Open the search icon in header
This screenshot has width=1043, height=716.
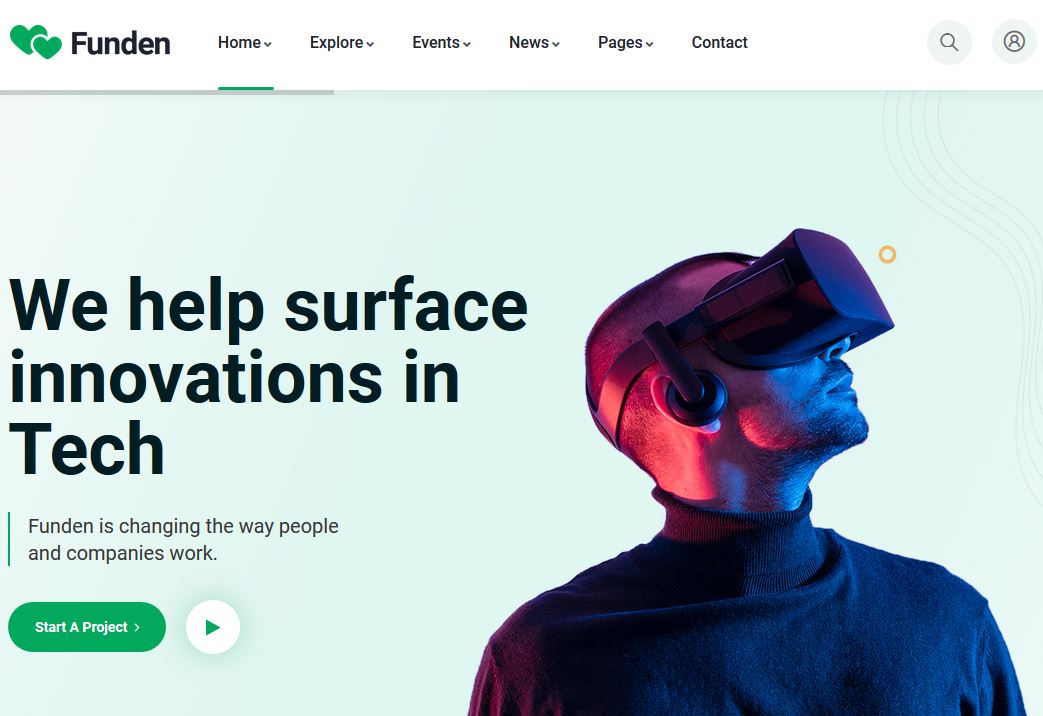pyautogui.click(x=949, y=43)
